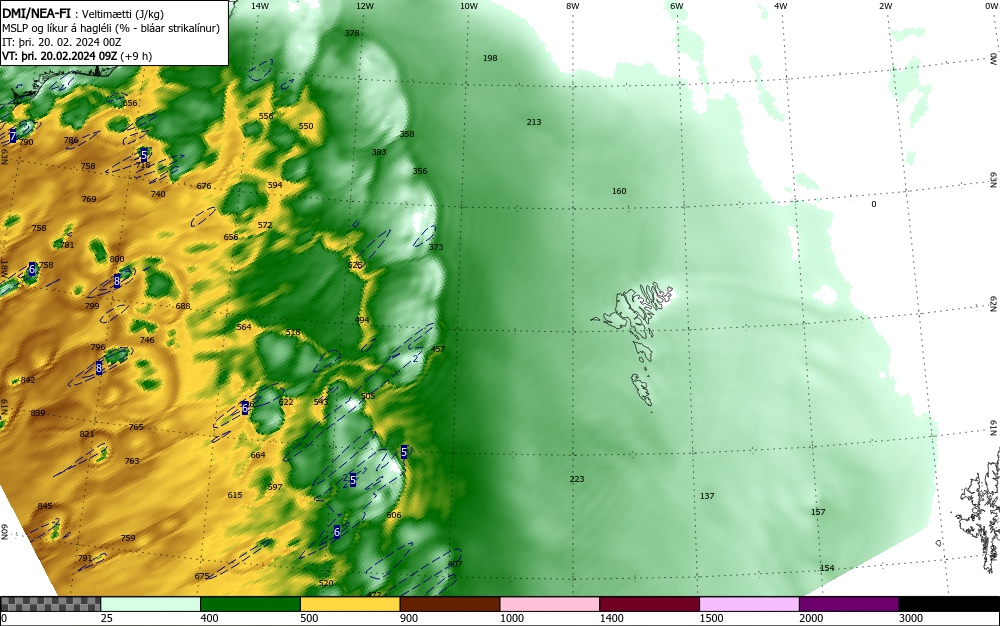Click the map value 457
1000x626 pixels.
pos(438,349)
